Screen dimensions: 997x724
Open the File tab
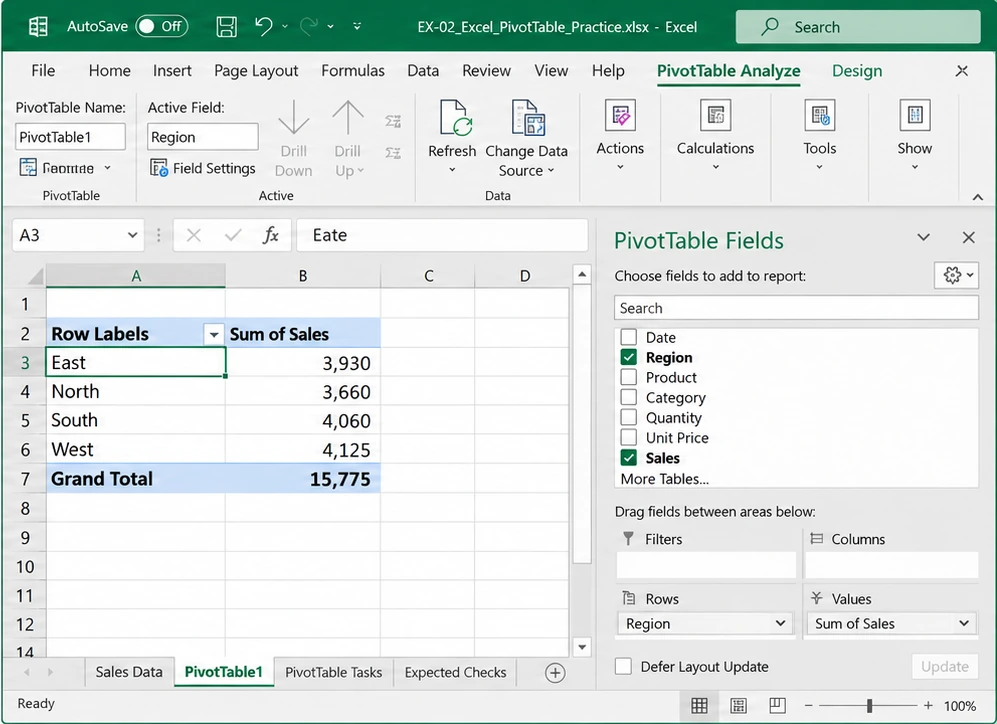[43, 71]
